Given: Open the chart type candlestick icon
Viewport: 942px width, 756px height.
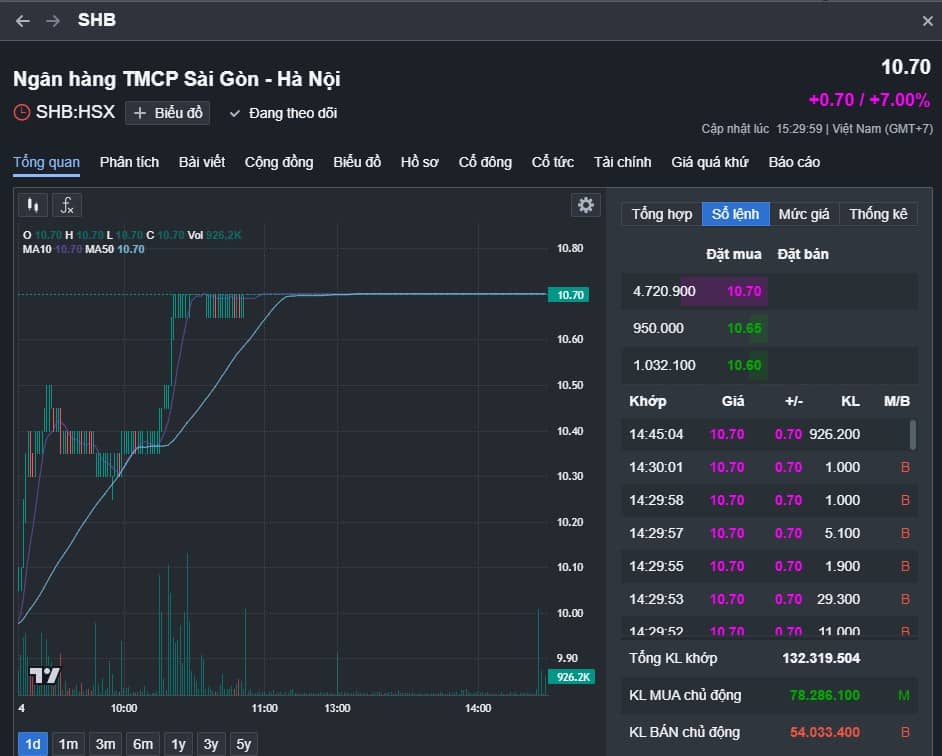Looking at the screenshot, I should pos(33,206).
